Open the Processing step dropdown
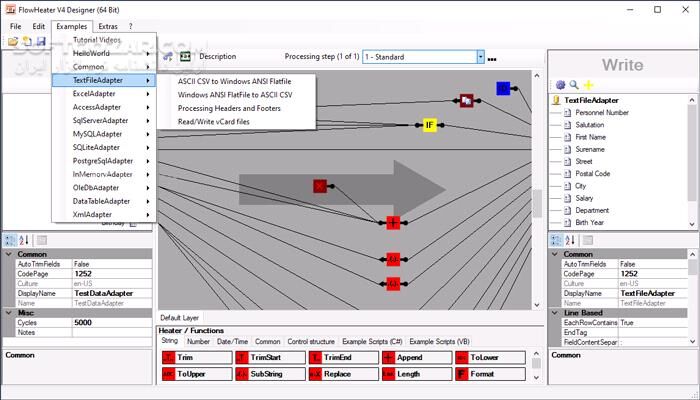The width and height of the screenshot is (700, 400). pyautogui.click(x=481, y=57)
